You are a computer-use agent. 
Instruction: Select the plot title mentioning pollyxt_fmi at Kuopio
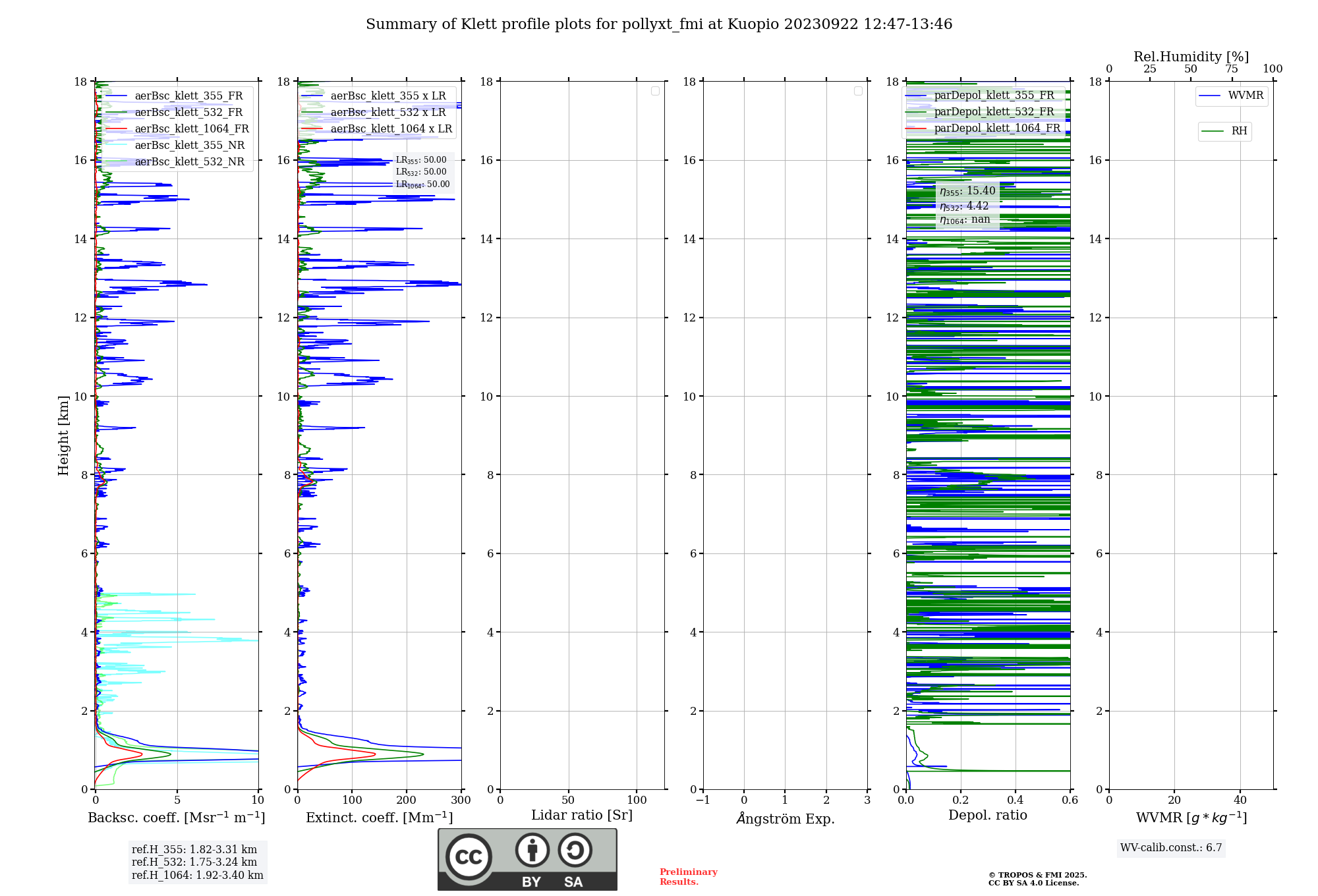pyautogui.click(x=659, y=24)
